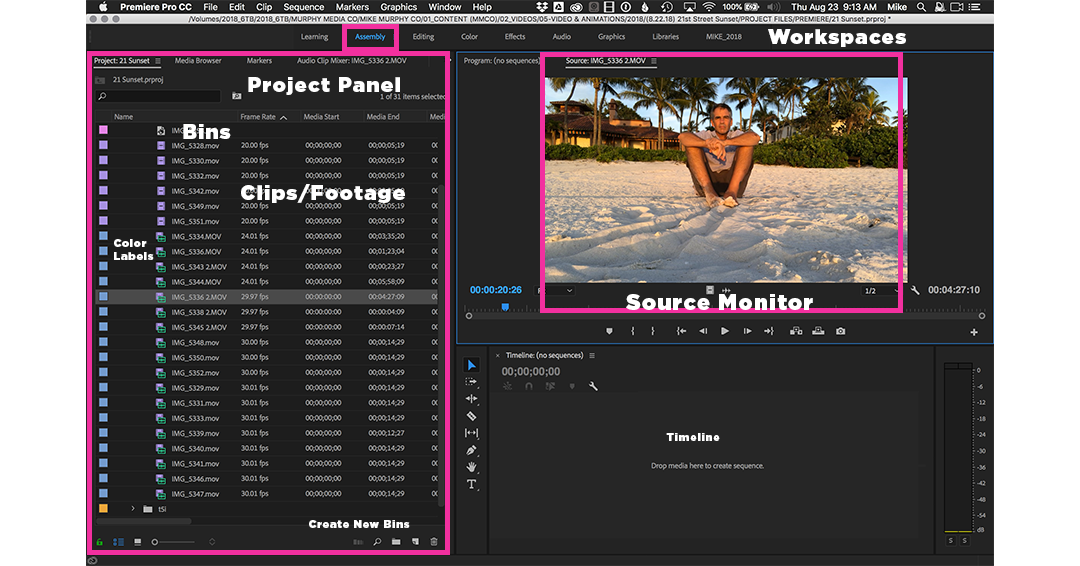Click the Clear trash icon in Project panel
Screen dimensions: 1080x566
pos(434,542)
